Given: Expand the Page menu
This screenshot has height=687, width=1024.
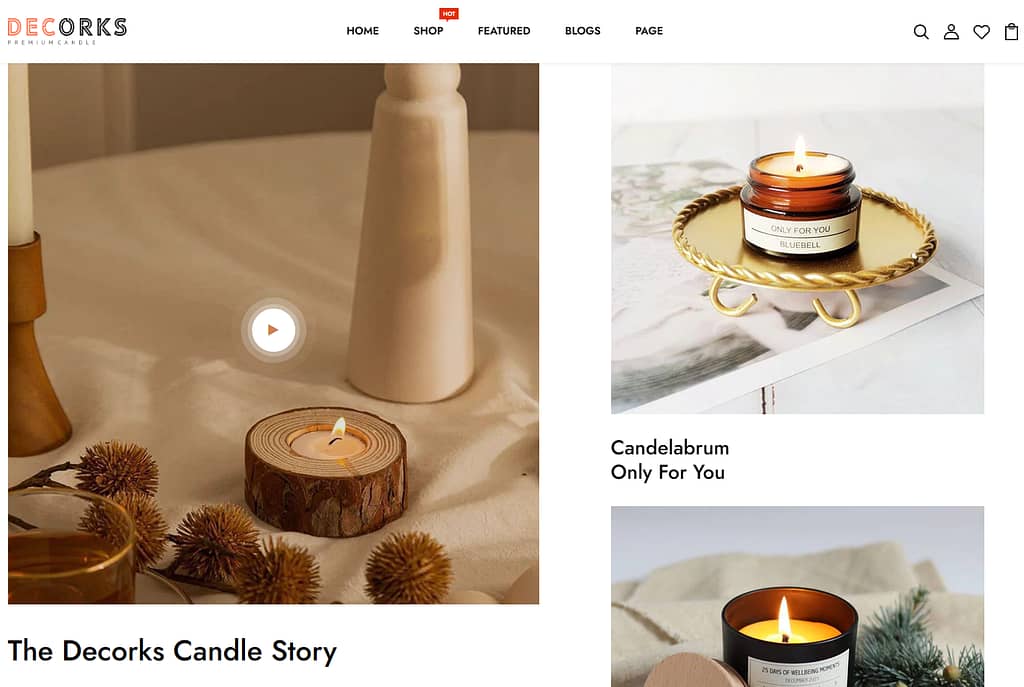Looking at the screenshot, I should coord(649,31).
